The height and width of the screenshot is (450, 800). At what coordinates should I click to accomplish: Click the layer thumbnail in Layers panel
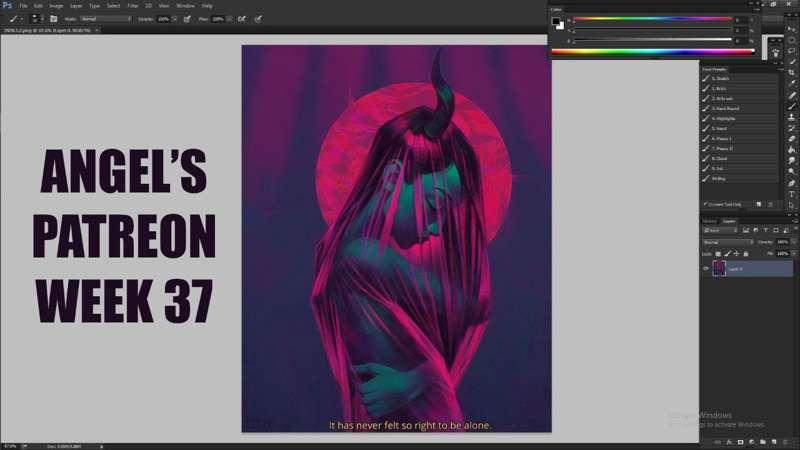point(719,268)
